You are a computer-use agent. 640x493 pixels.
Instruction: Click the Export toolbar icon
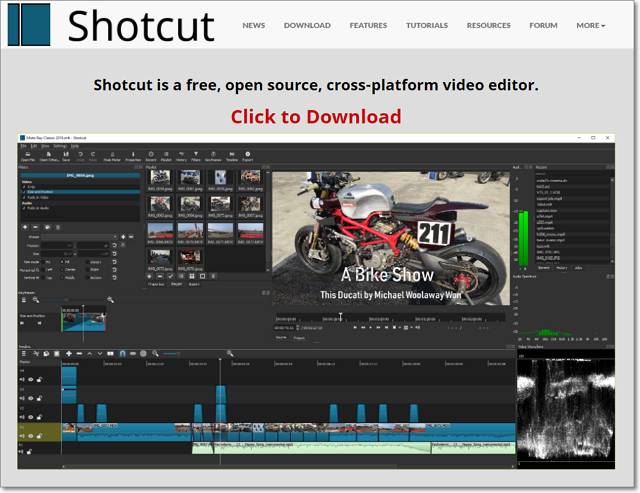click(x=248, y=155)
